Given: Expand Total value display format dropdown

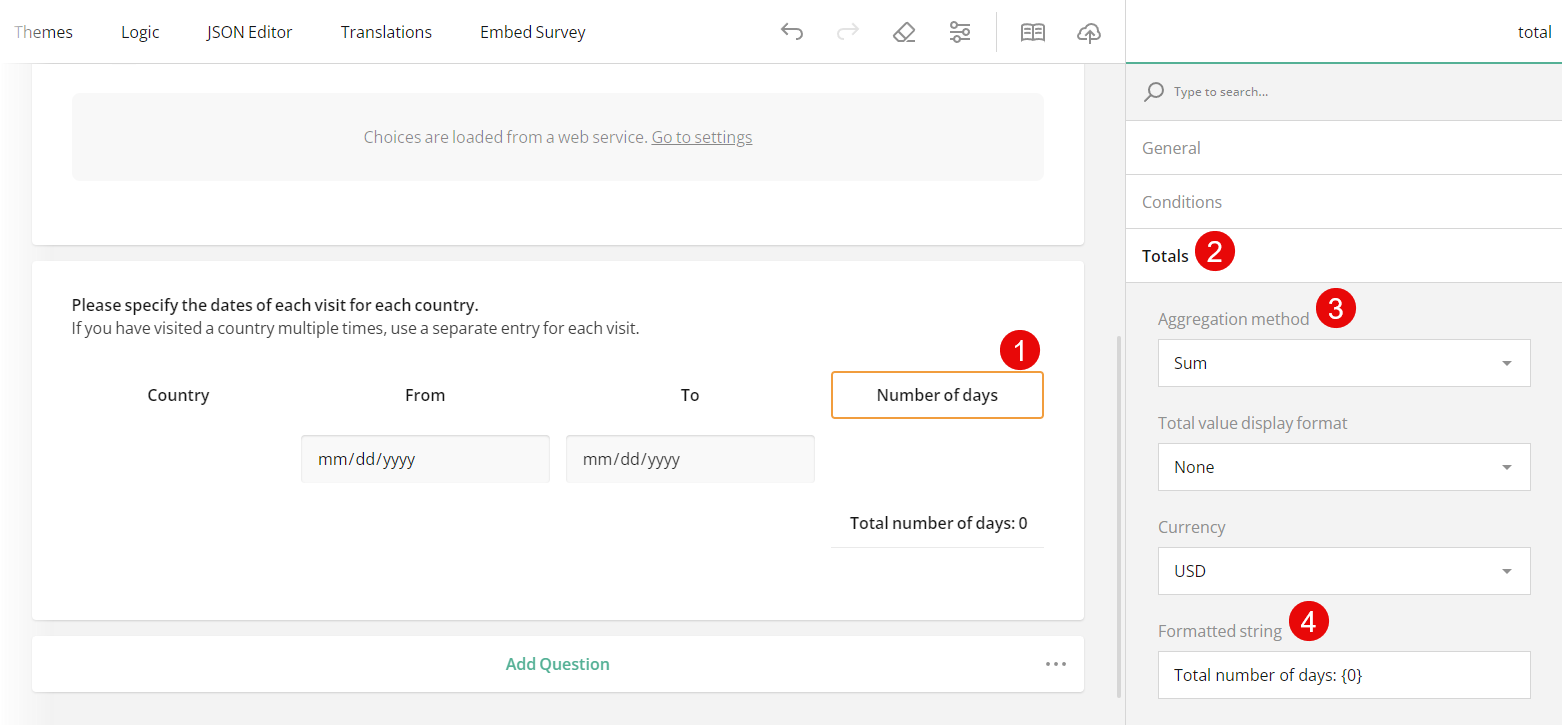Looking at the screenshot, I should [x=1343, y=467].
